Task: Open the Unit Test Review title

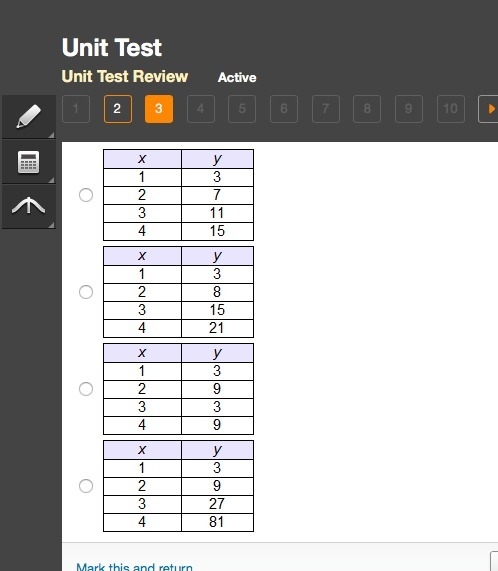Action: [125, 76]
